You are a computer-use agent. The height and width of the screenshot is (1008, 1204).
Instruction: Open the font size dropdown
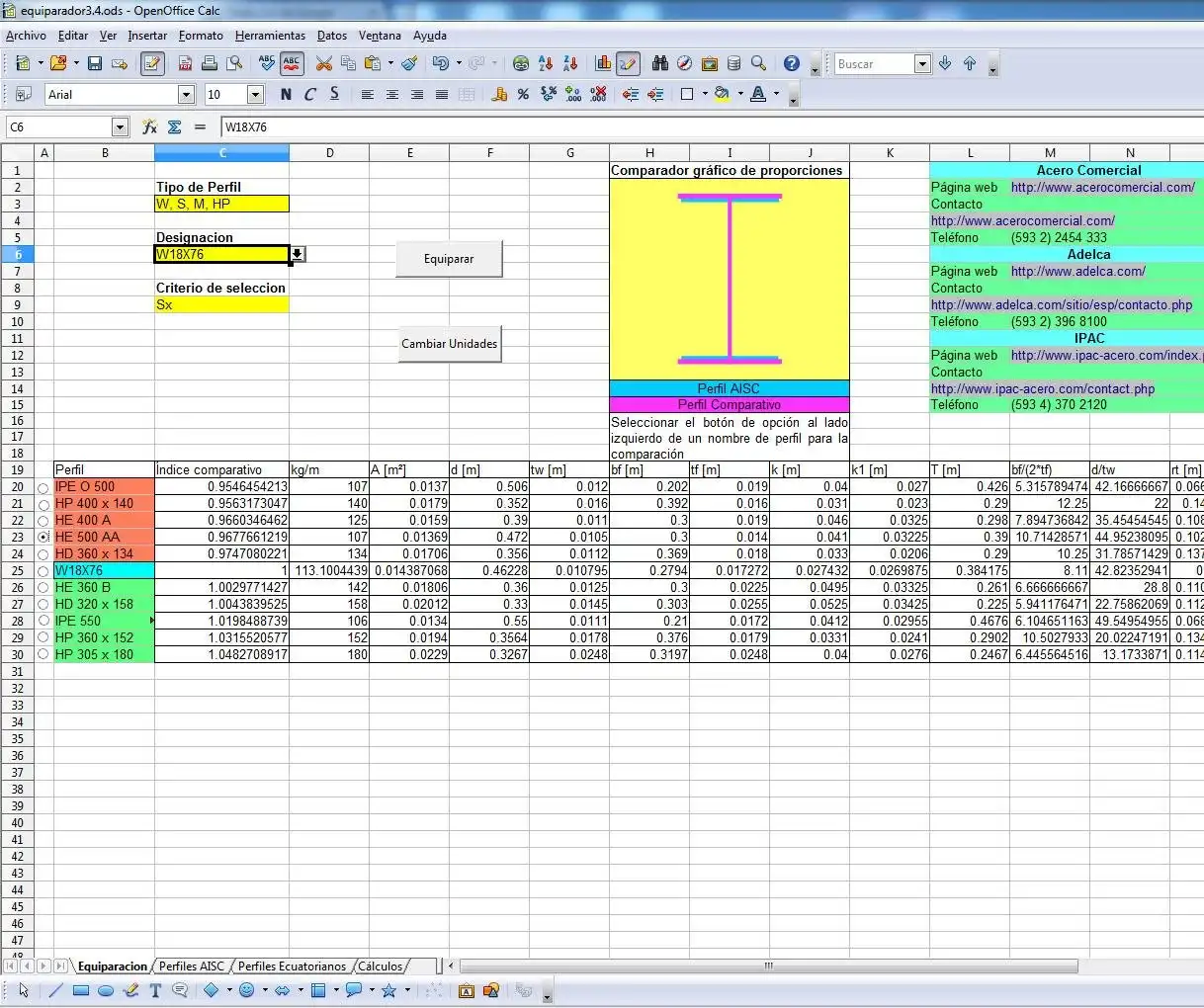[254, 94]
